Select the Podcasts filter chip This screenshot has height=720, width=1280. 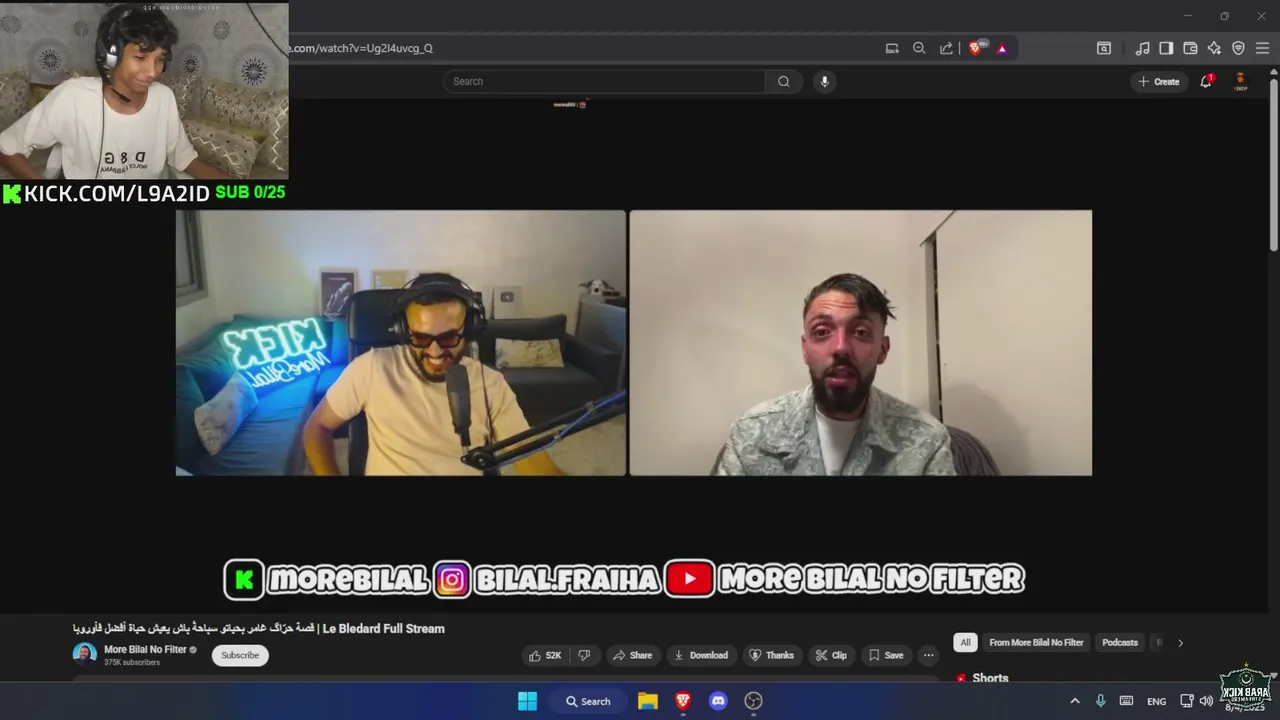pos(1120,643)
